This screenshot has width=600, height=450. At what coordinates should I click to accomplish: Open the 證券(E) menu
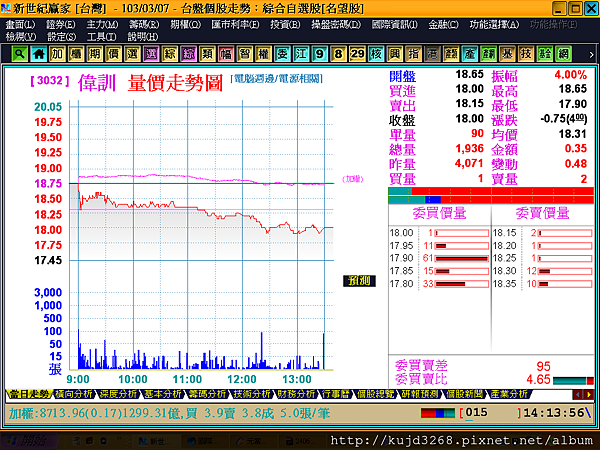[x=61, y=25]
